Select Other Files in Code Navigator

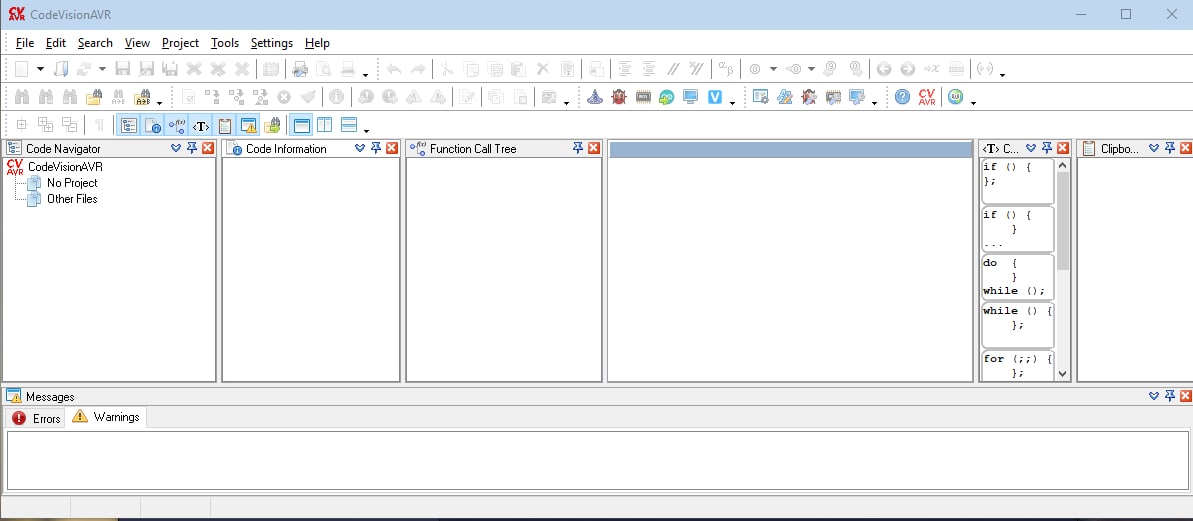click(x=72, y=199)
